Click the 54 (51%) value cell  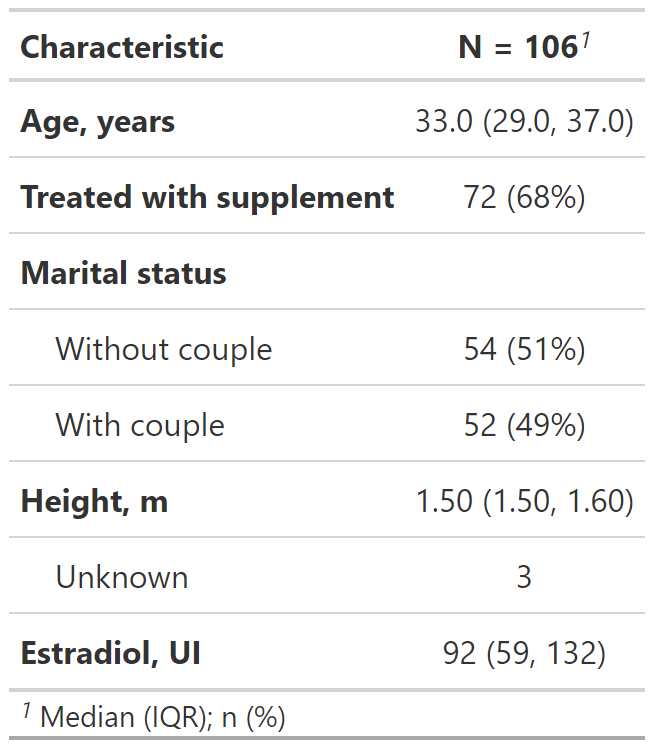pos(524,349)
